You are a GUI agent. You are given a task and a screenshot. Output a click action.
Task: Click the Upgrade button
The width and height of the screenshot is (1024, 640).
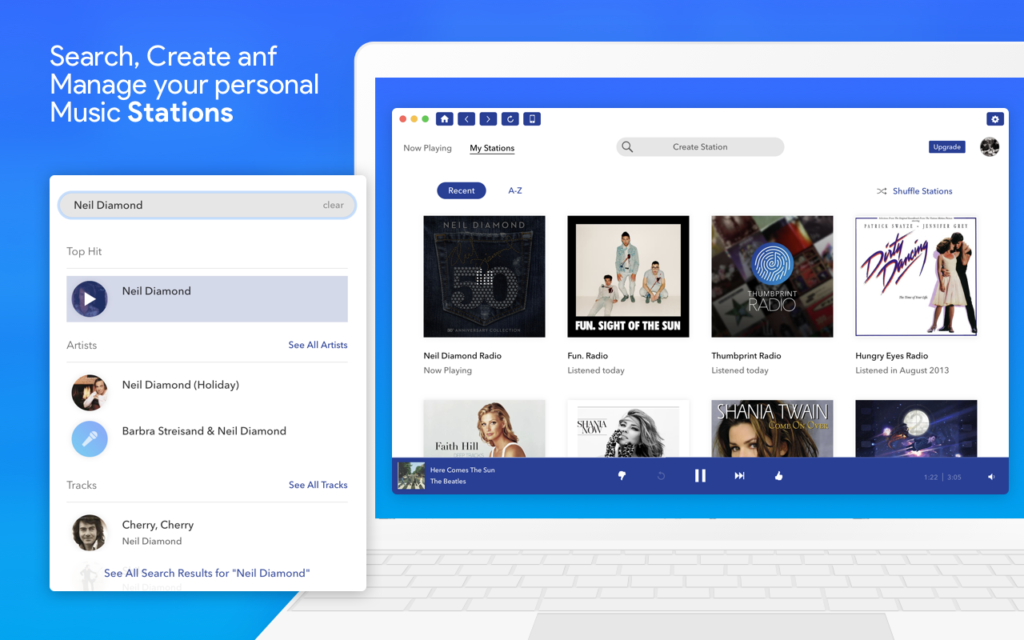tap(947, 147)
